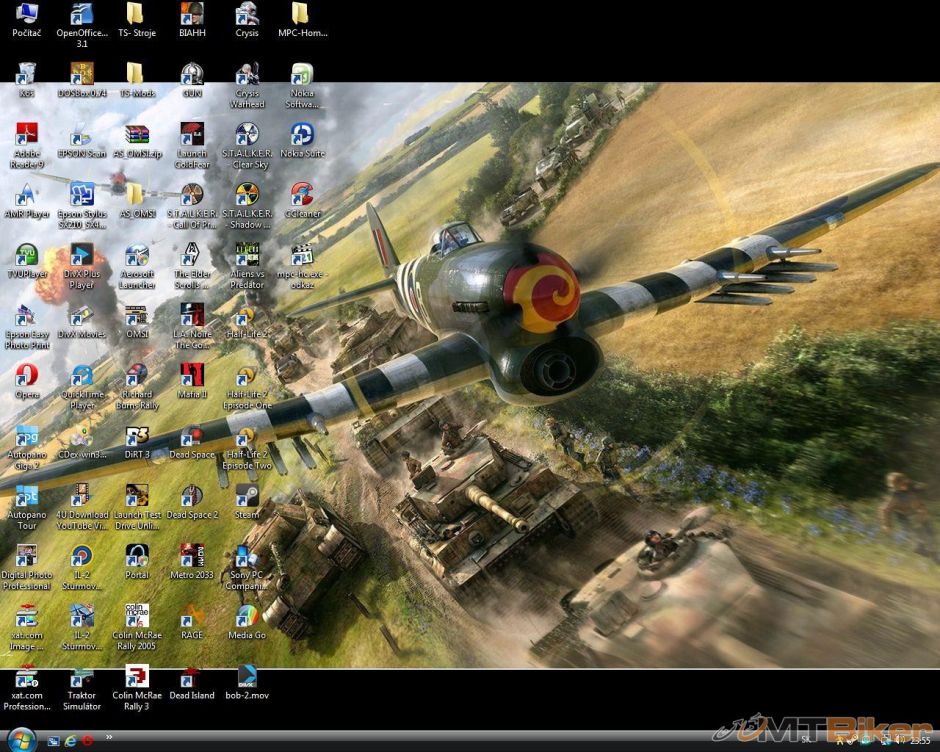
Task: Select the Portal game icon
Action: coord(137,557)
